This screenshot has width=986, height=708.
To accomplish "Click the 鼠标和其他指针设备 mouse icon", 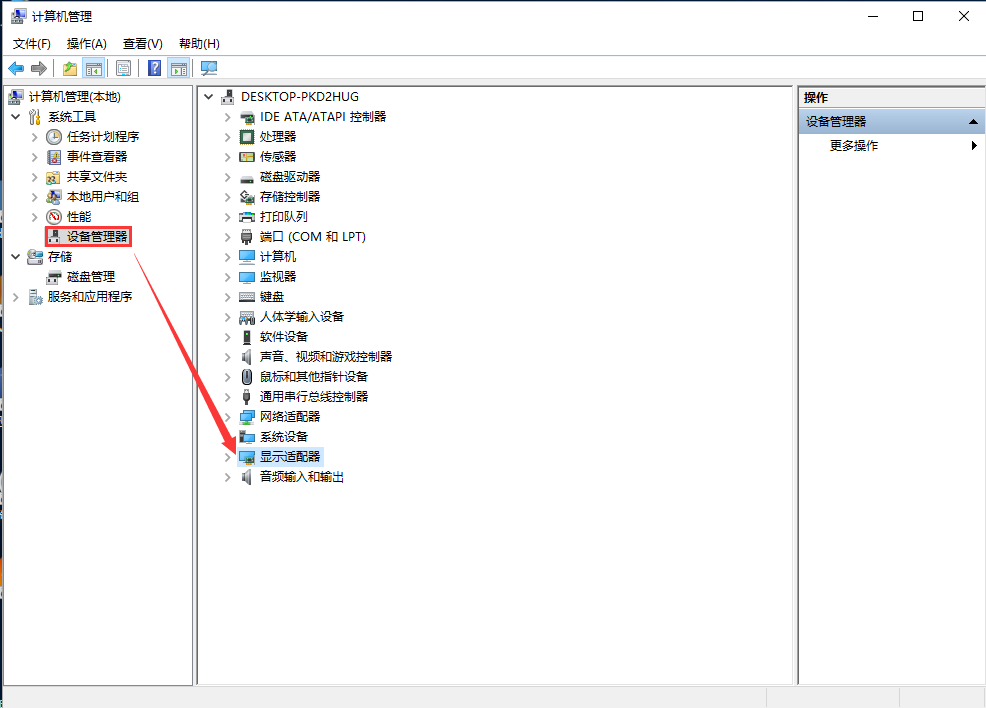I will [247, 377].
